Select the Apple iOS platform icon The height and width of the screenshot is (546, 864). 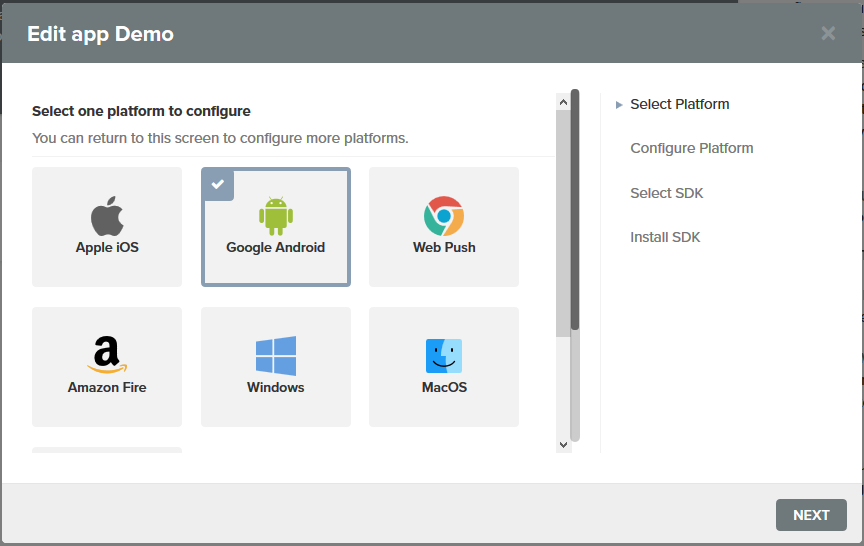[107, 215]
